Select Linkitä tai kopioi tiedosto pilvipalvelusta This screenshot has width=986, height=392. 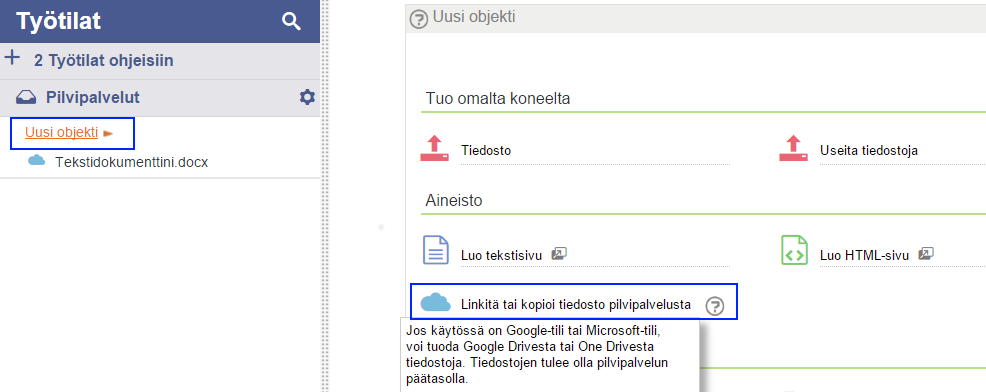pyautogui.click(x=576, y=305)
